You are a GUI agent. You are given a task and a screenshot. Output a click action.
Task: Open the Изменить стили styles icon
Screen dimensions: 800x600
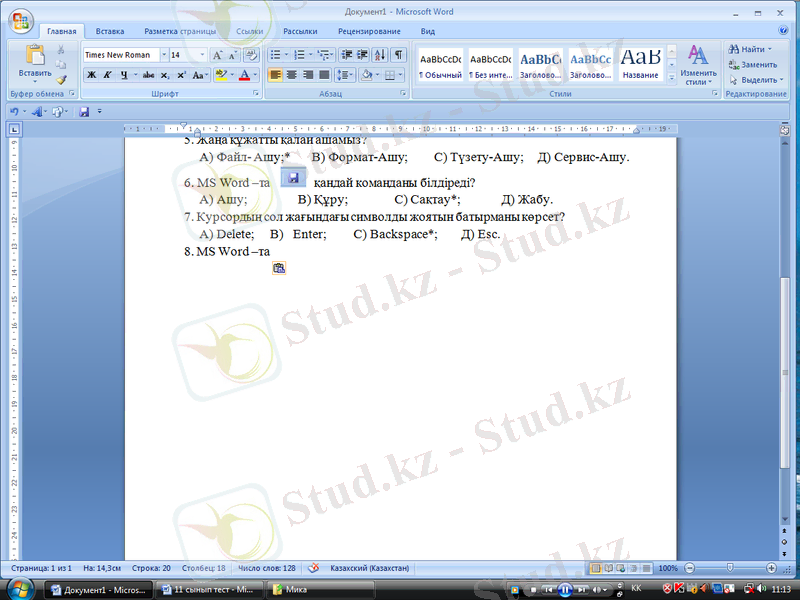tap(698, 64)
